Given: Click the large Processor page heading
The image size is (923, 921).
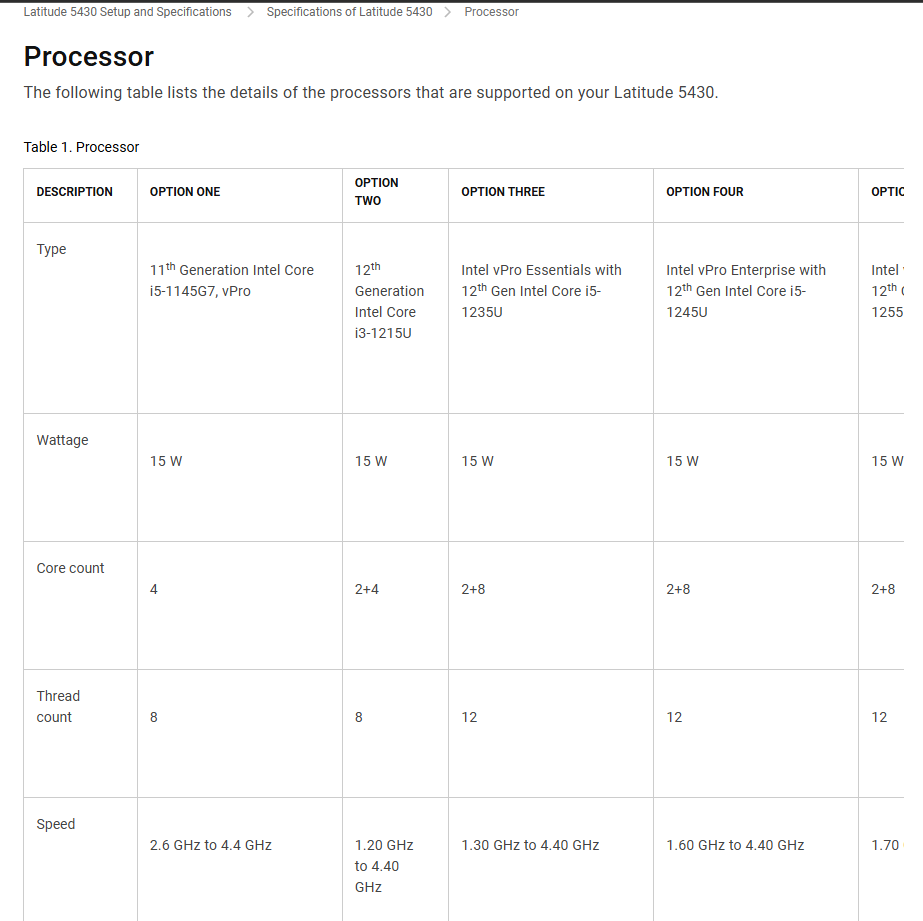Looking at the screenshot, I should [x=89, y=56].
